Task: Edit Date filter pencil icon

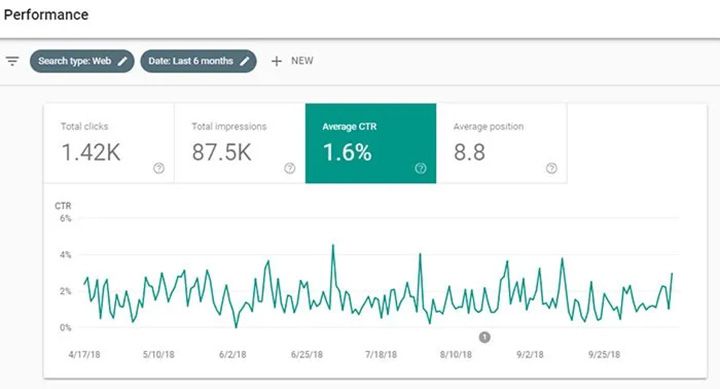Action: pos(245,61)
